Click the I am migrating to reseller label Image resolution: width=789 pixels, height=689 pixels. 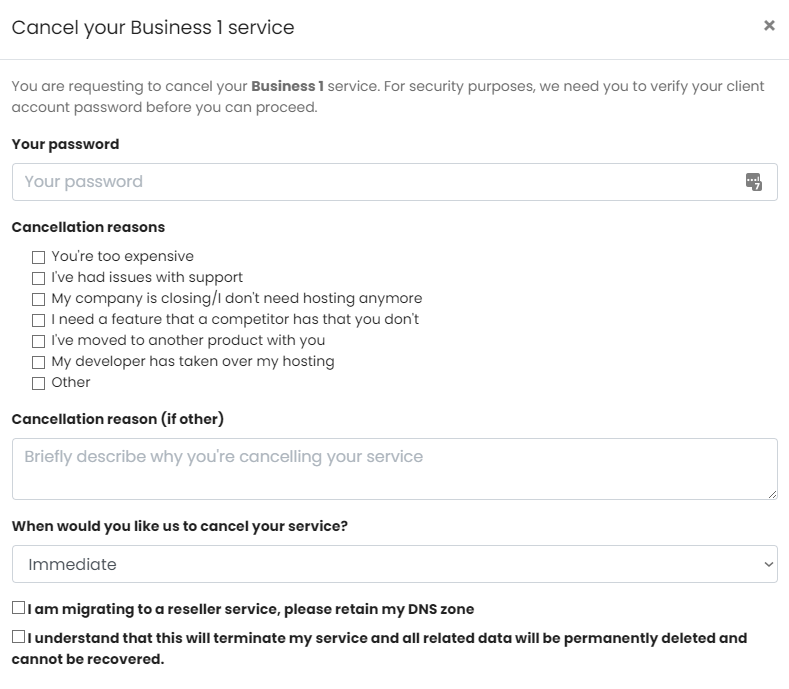[x=251, y=609]
